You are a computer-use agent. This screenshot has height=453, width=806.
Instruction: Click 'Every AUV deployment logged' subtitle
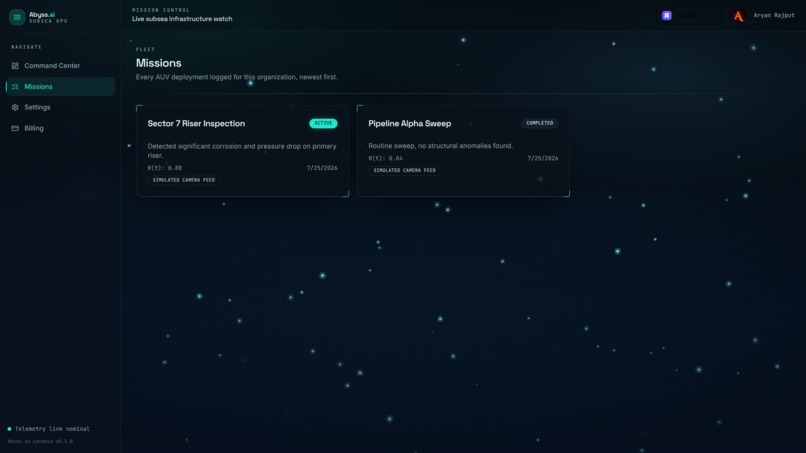point(236,77)
